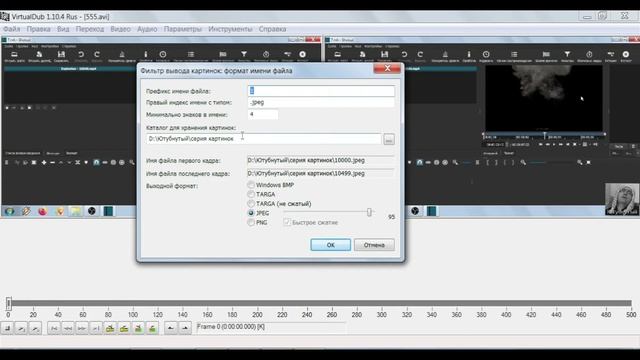Image resolution: width=640 pixels, height=360 pixels.
Task: Click the minimum digits field showing 4
Action: (263, 114)
